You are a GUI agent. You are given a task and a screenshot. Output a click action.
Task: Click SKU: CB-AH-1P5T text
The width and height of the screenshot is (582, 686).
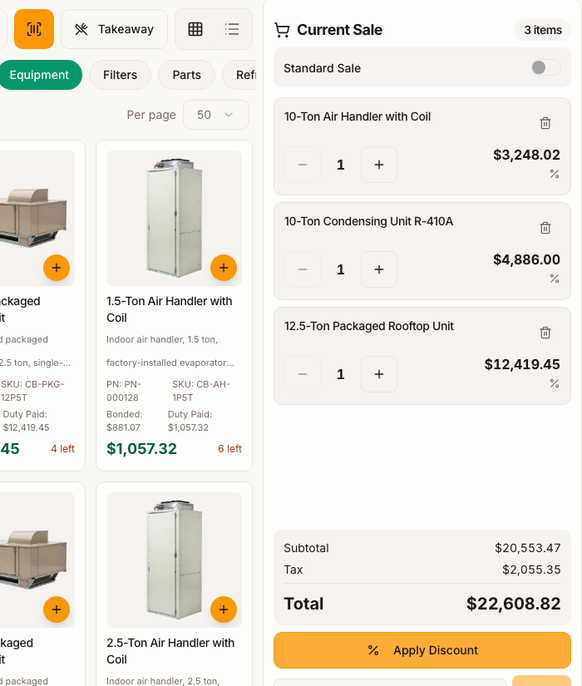[201, 391]
